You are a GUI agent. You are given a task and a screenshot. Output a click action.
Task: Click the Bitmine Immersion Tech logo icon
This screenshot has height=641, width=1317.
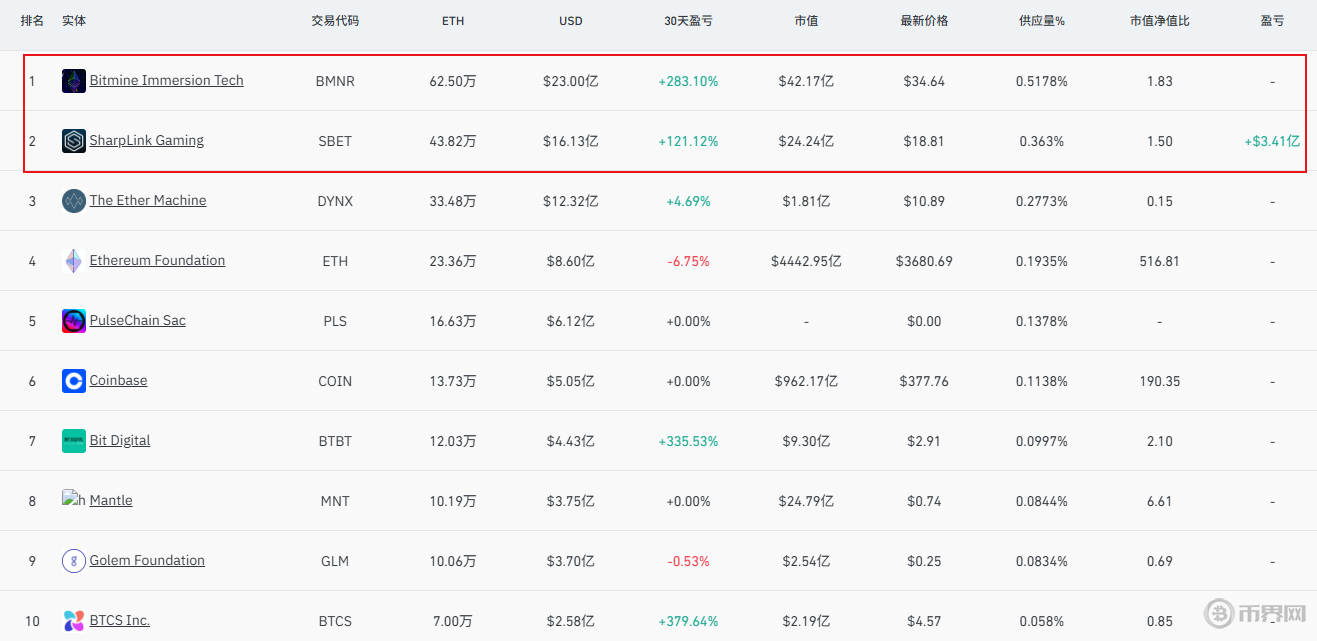74,81
